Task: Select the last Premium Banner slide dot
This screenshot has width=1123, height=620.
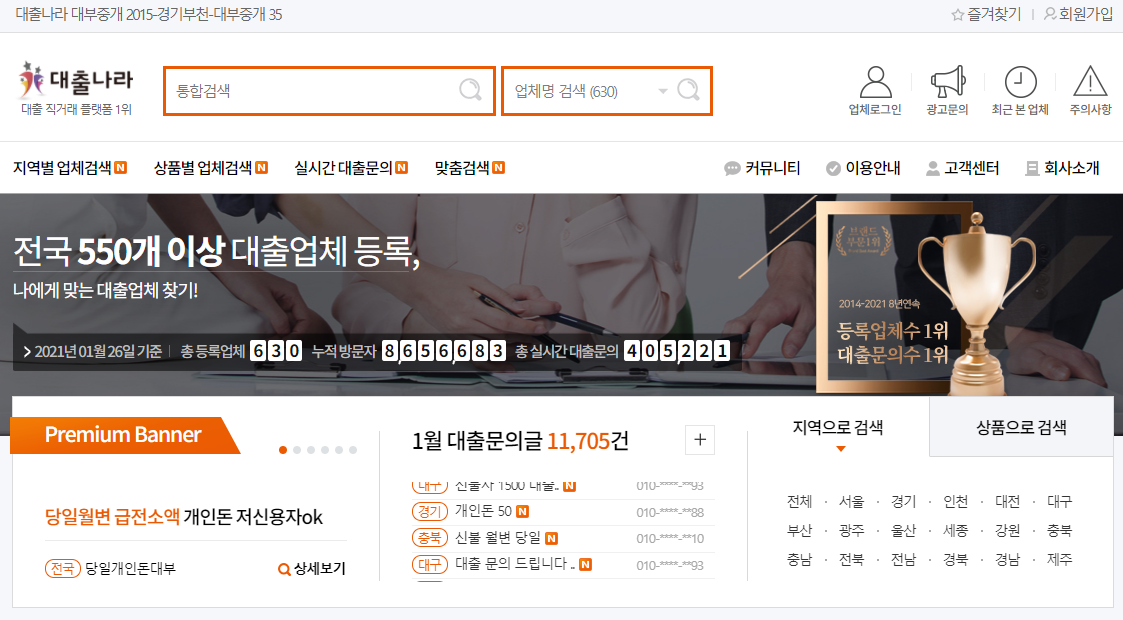Action: (x=352, y=450)
